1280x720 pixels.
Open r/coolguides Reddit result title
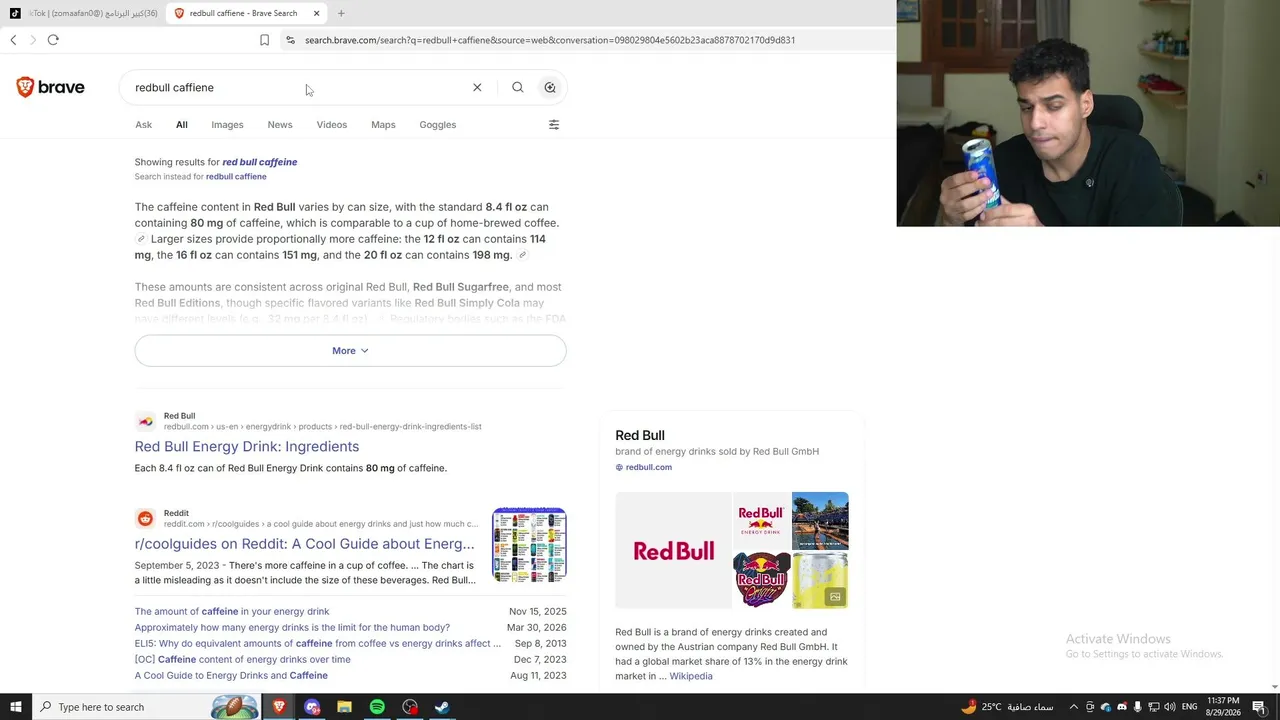[305, 544]
